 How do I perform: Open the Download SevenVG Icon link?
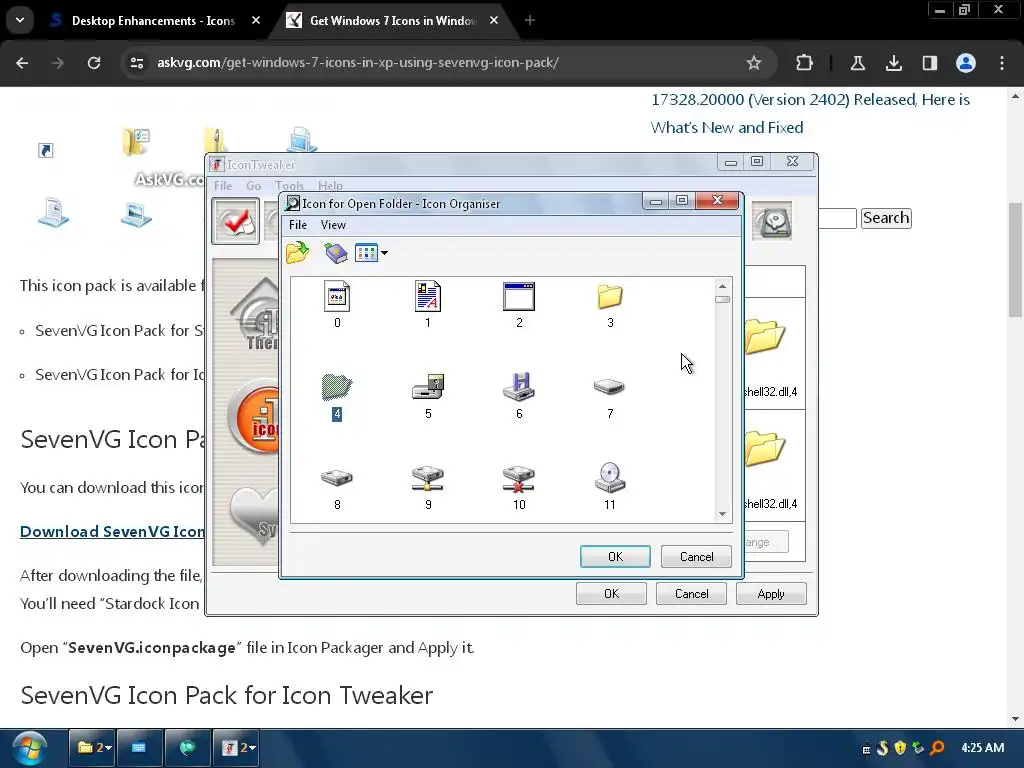point(112,532)
